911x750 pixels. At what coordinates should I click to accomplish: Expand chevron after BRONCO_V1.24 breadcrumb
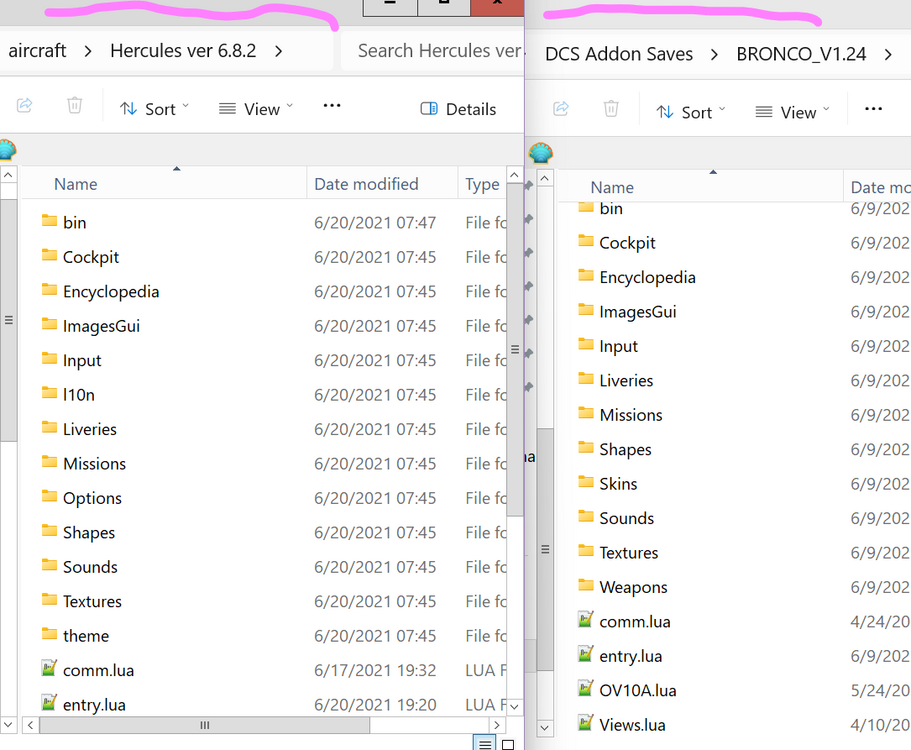coord(888,55)
